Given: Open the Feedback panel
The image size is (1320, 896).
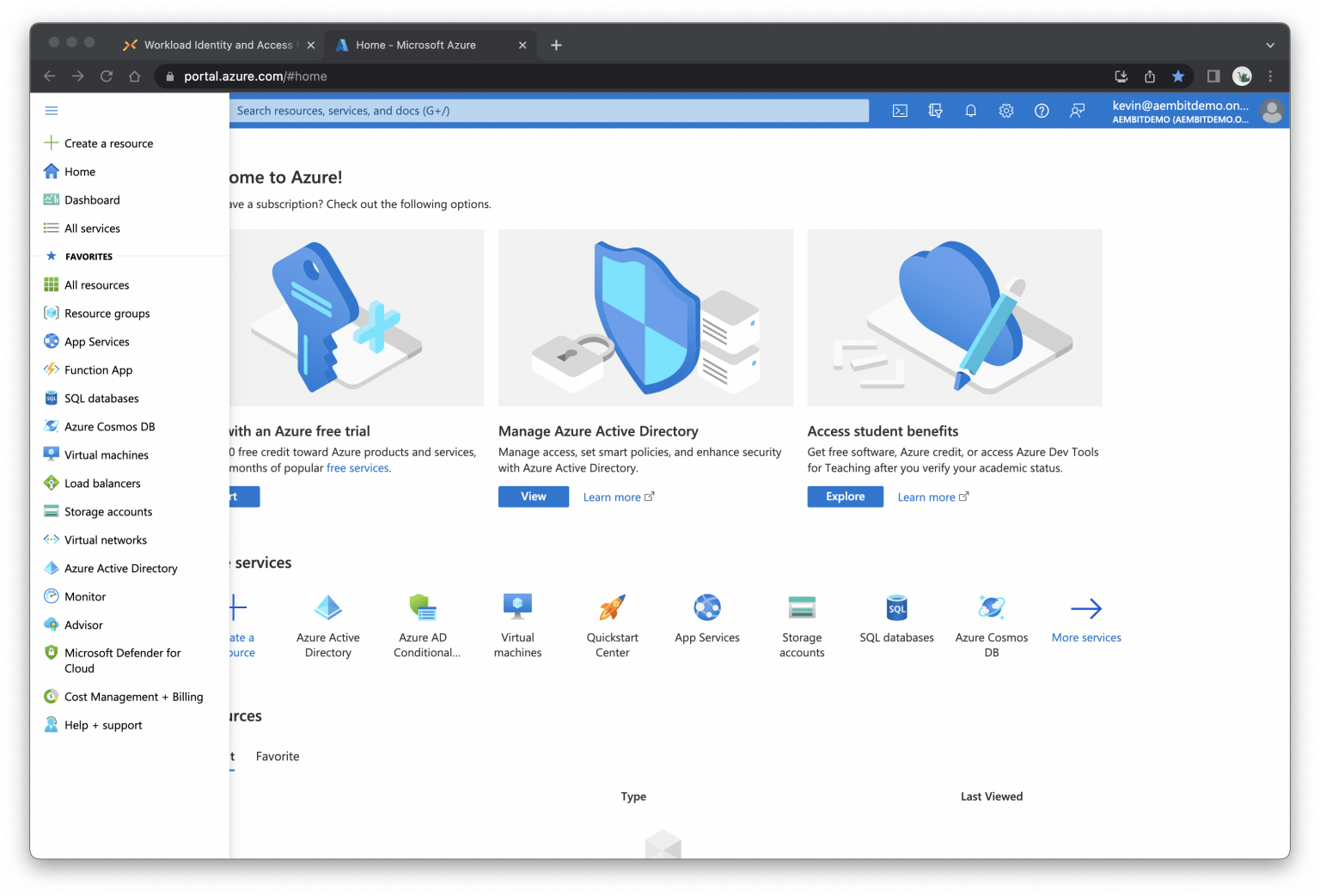Looking at the screenshot, I should pos(1077,110).
